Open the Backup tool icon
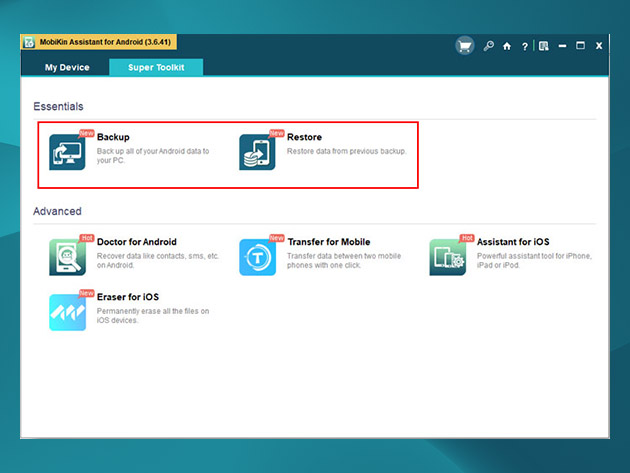This screenshot has width=630, height=473. click(67, 152)
